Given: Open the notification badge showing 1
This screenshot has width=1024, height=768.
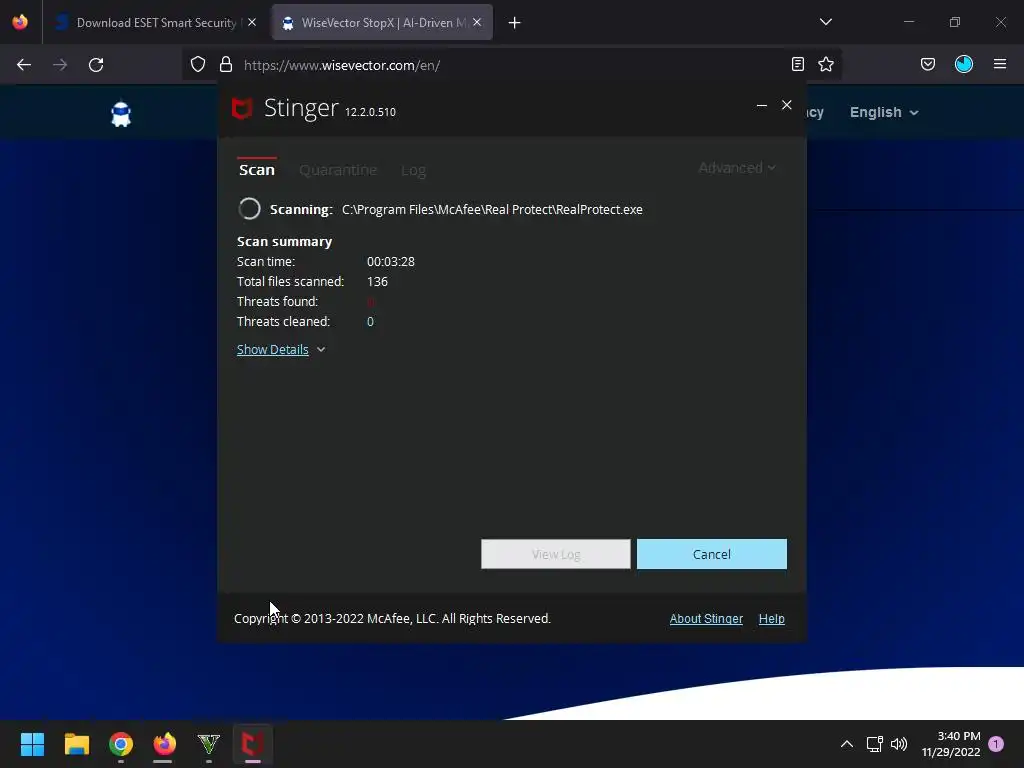Looking at the screenshot, I should tap(996, 744).
